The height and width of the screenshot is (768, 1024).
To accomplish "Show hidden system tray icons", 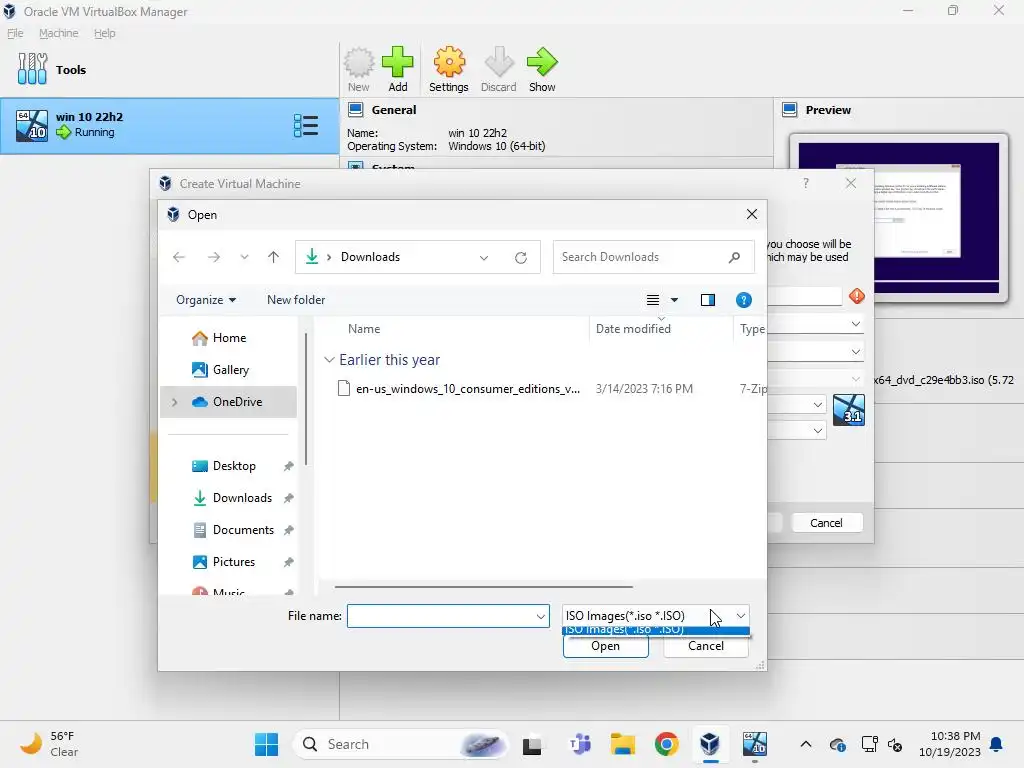I will [x=806, y=744].
